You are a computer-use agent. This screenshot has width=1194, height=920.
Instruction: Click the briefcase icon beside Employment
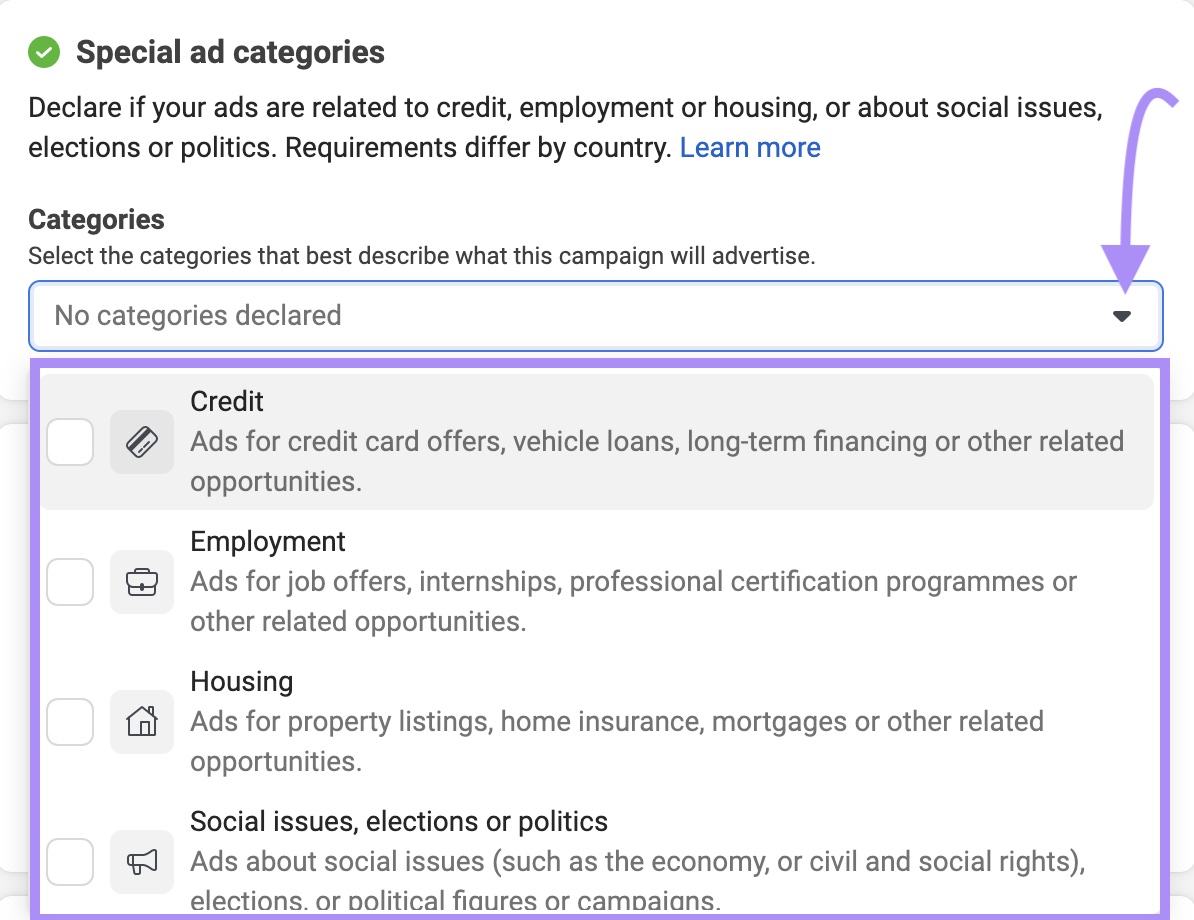click(141, 581)
